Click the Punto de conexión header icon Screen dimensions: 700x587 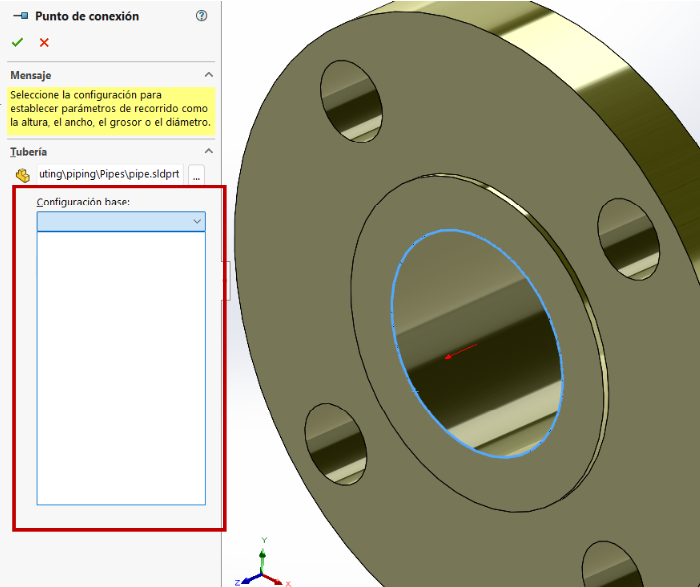coord(21,16)
